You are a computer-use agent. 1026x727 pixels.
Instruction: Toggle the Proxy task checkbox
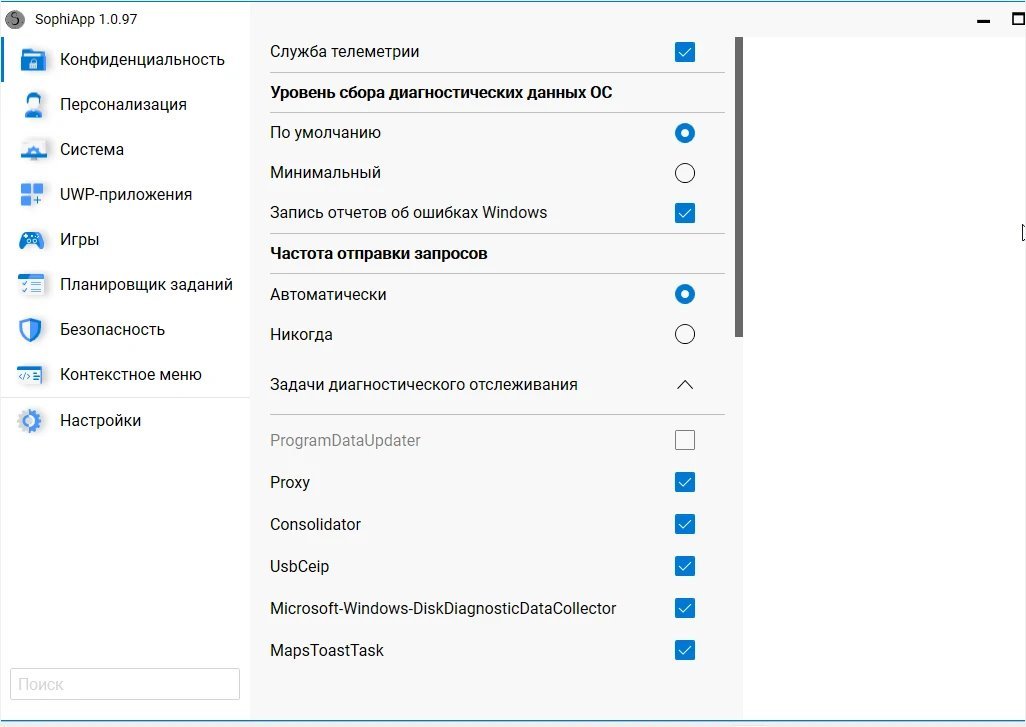pyautogui.click(x=685, y=483)
